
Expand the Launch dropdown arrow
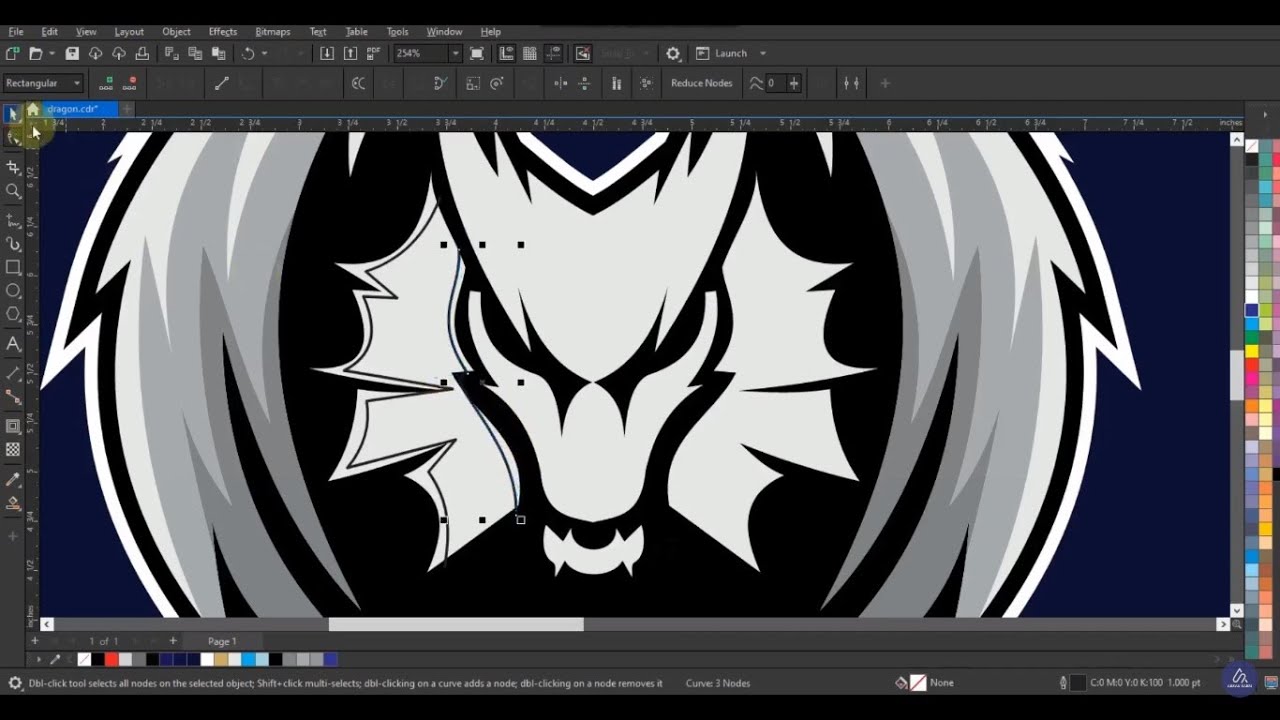pyautogui.click(x=763, y=53)
